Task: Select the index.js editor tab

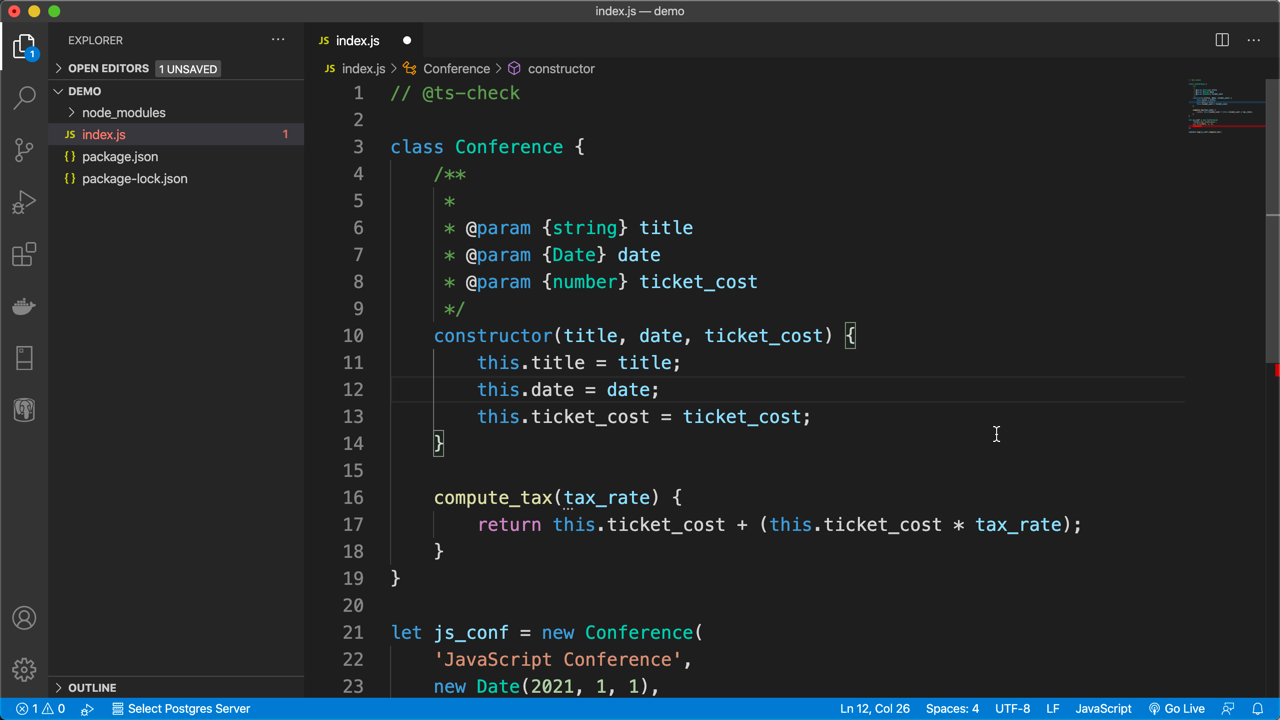Action: coord(365,41)
